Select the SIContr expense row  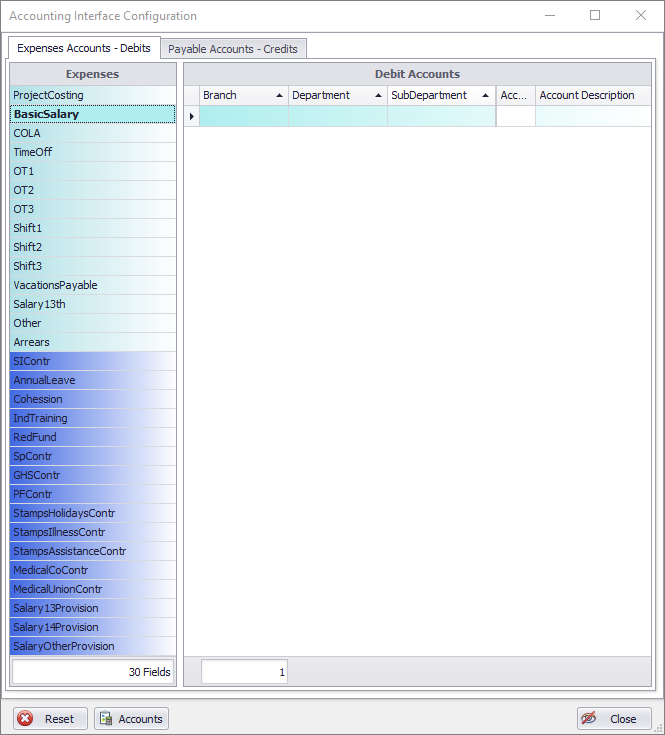93,361
